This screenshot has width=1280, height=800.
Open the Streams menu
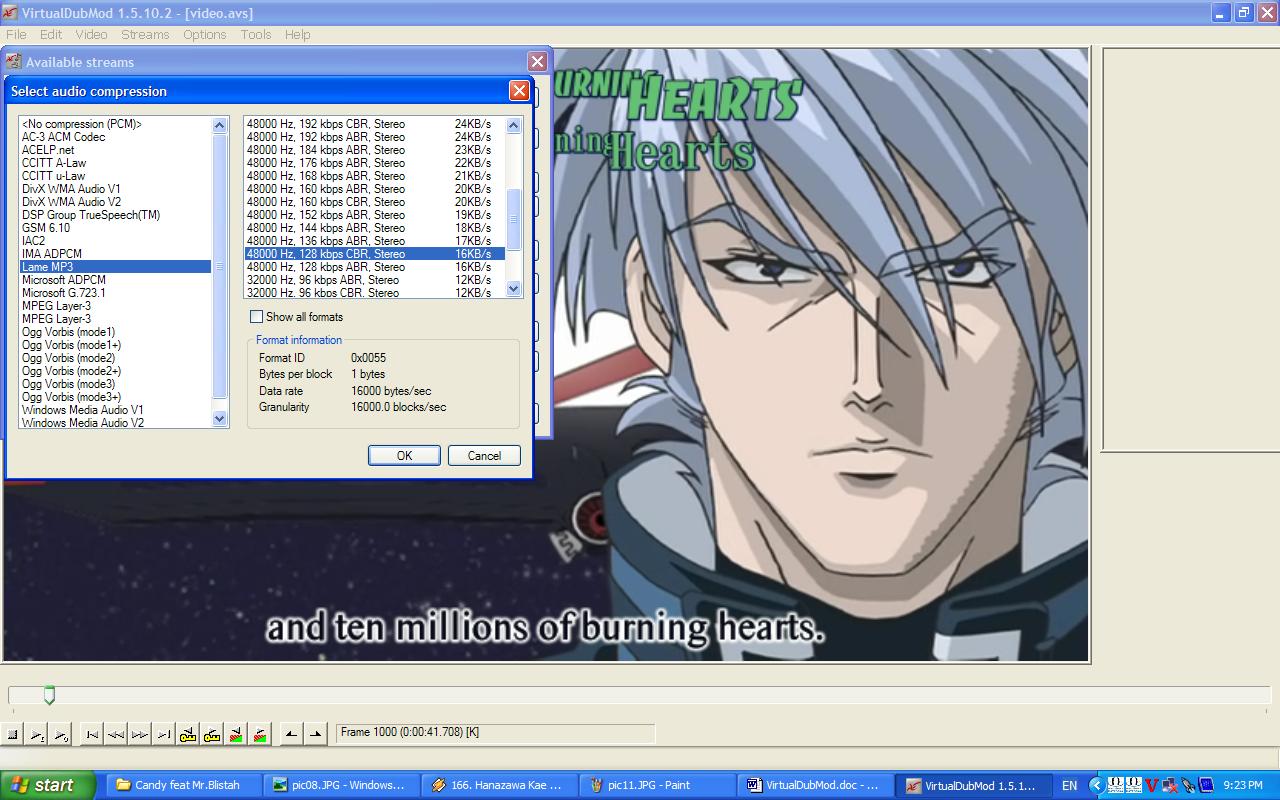click(x=145, y=34)
